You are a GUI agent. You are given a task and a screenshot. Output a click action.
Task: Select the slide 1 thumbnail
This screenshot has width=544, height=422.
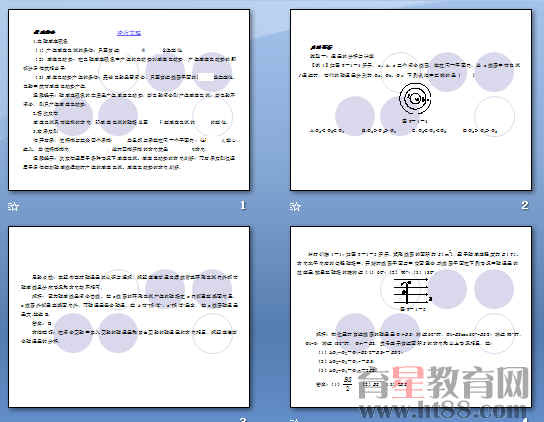129,100
